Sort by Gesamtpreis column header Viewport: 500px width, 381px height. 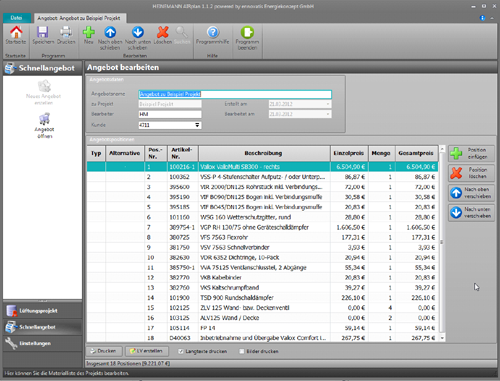416,153
